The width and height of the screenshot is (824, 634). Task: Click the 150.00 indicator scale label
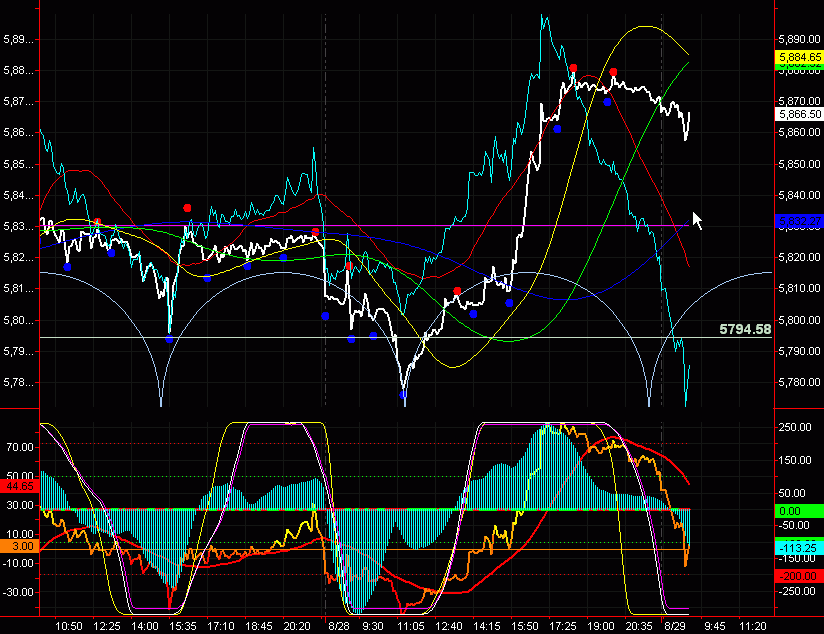(795, 460)
